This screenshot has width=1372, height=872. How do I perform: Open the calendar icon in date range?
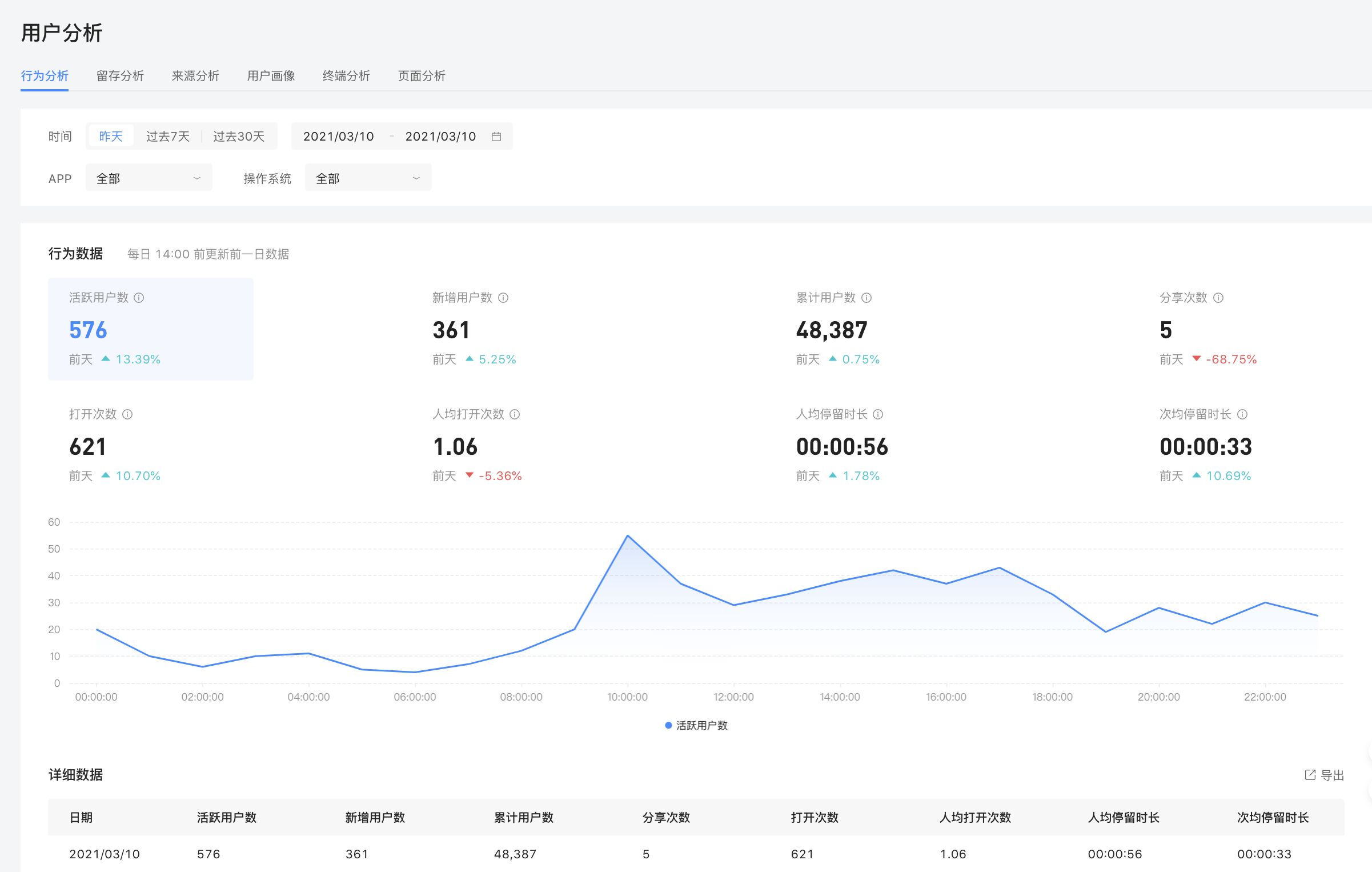496,137
